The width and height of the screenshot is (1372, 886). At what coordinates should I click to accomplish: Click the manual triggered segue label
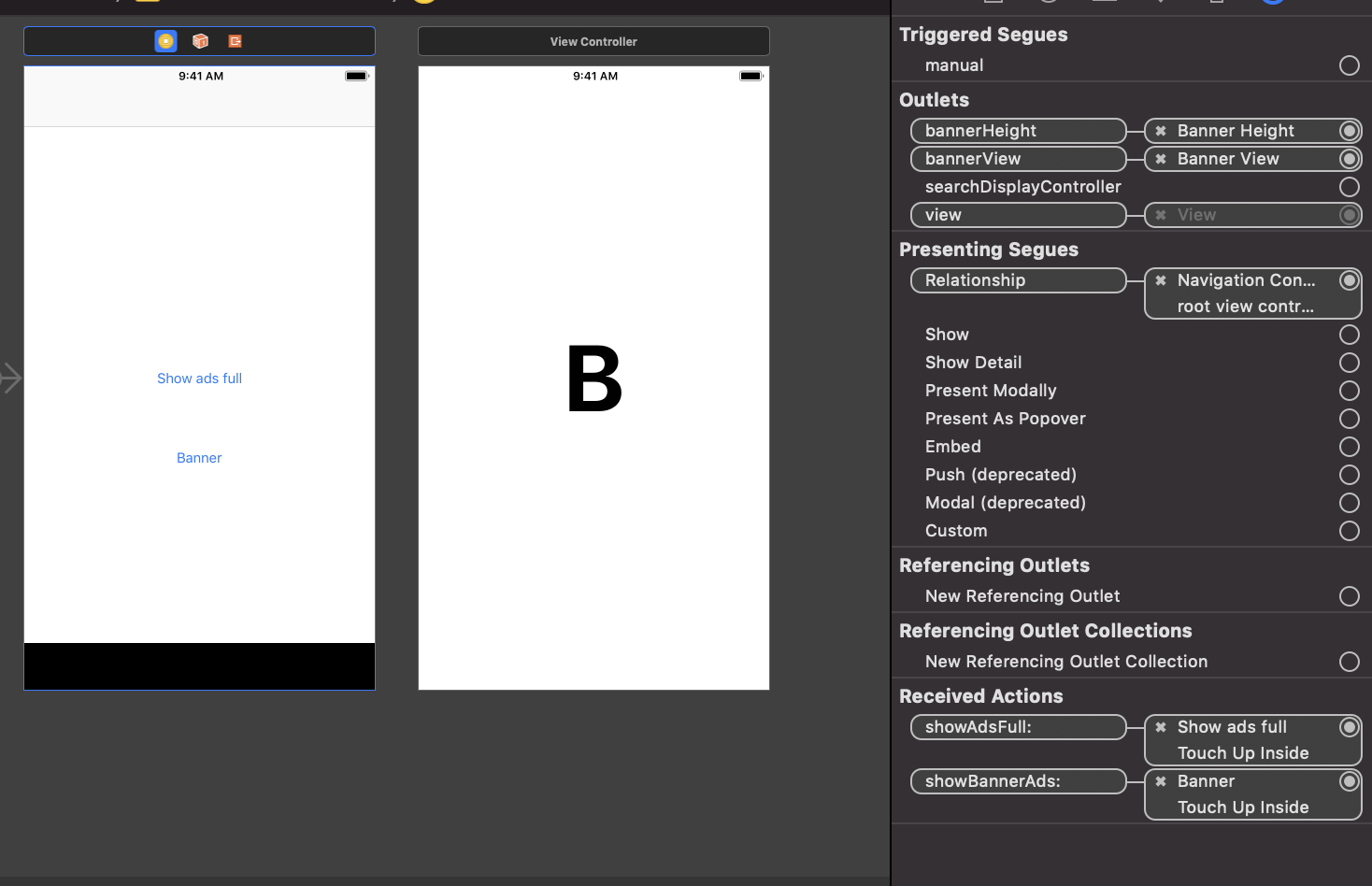954,65
